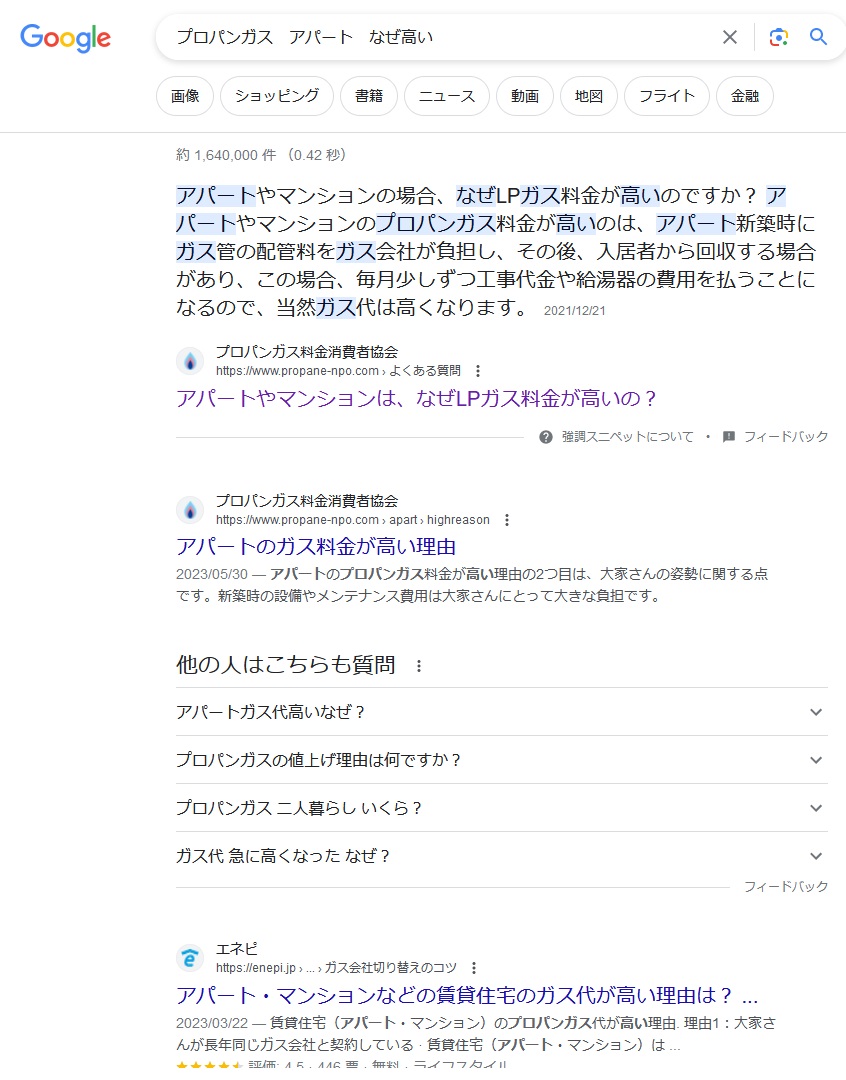Open link アパートのガス料金が高い理由
The width and height of the screenshot is (846, 1080).
click(316, 547)
